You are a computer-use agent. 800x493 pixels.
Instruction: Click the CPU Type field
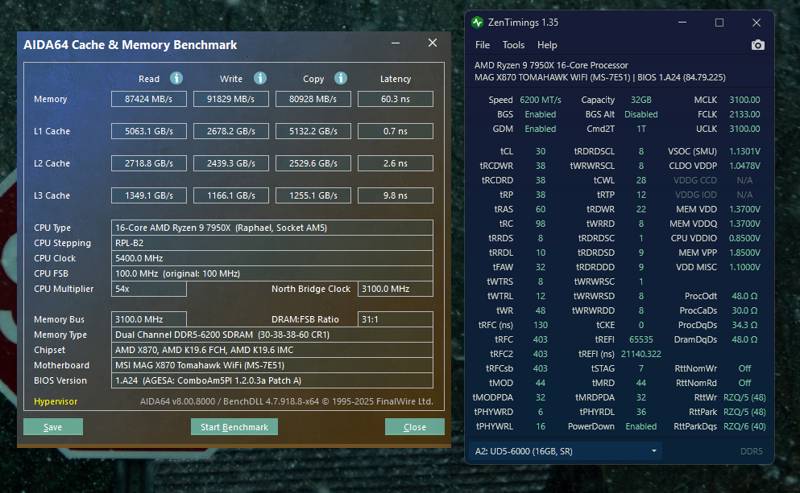pos(272,228)
